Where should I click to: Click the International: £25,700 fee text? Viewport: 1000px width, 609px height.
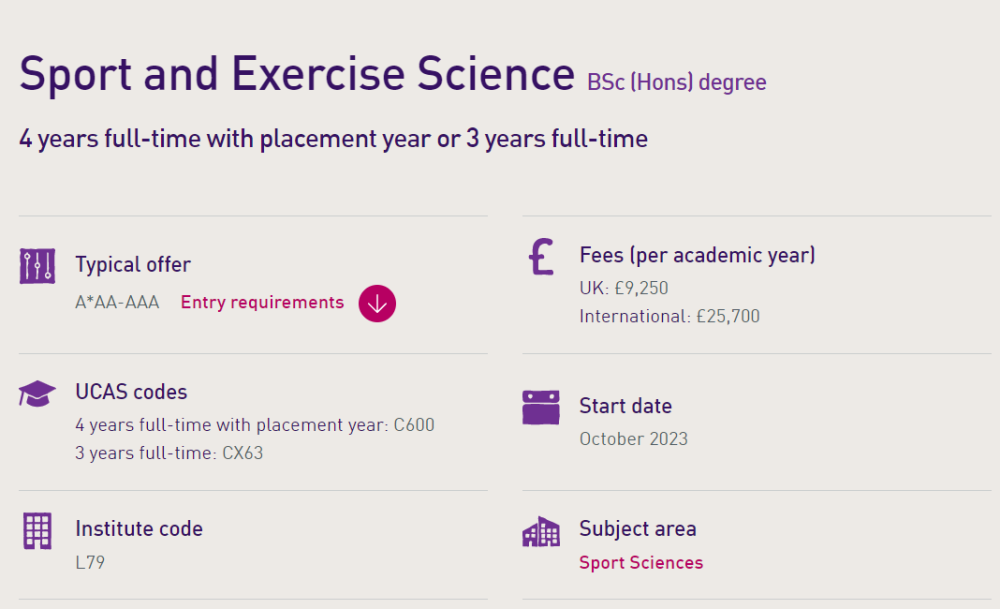pyautogui.click(x=670, y=316)
